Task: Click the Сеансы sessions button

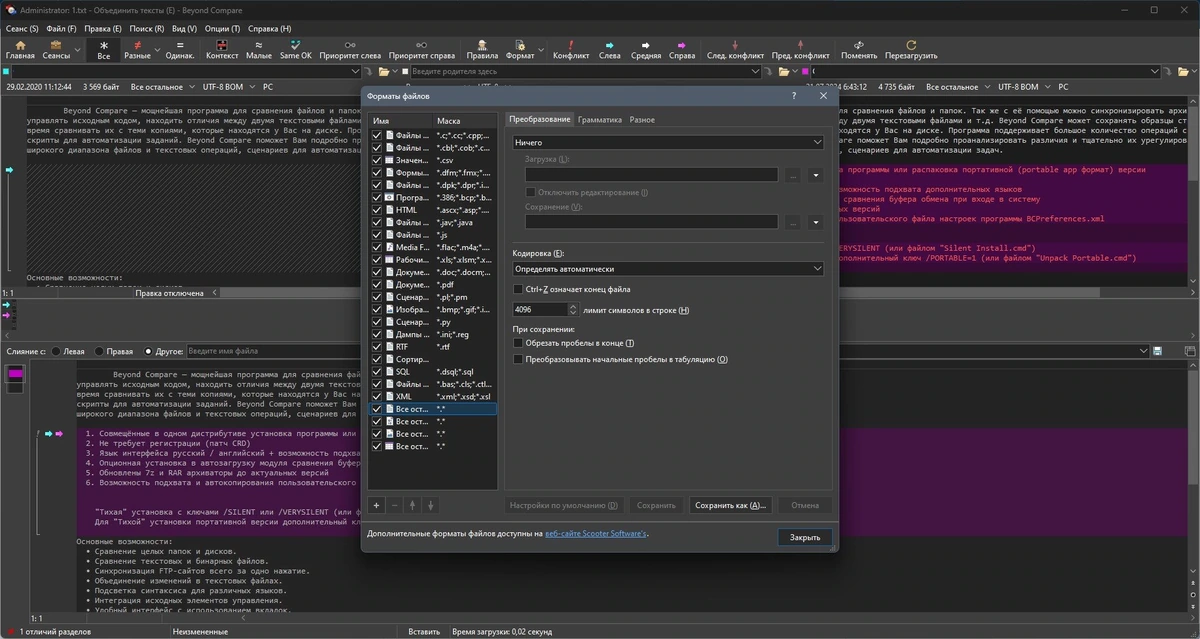Action: click(x=56, y=50)
